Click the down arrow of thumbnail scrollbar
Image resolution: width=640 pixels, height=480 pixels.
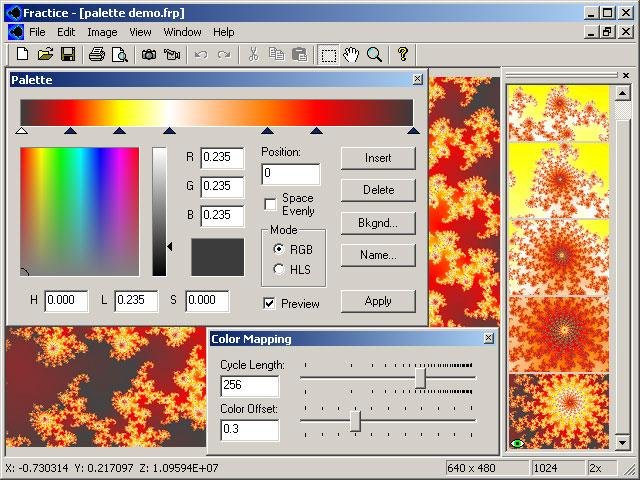[x=622, y=442]
